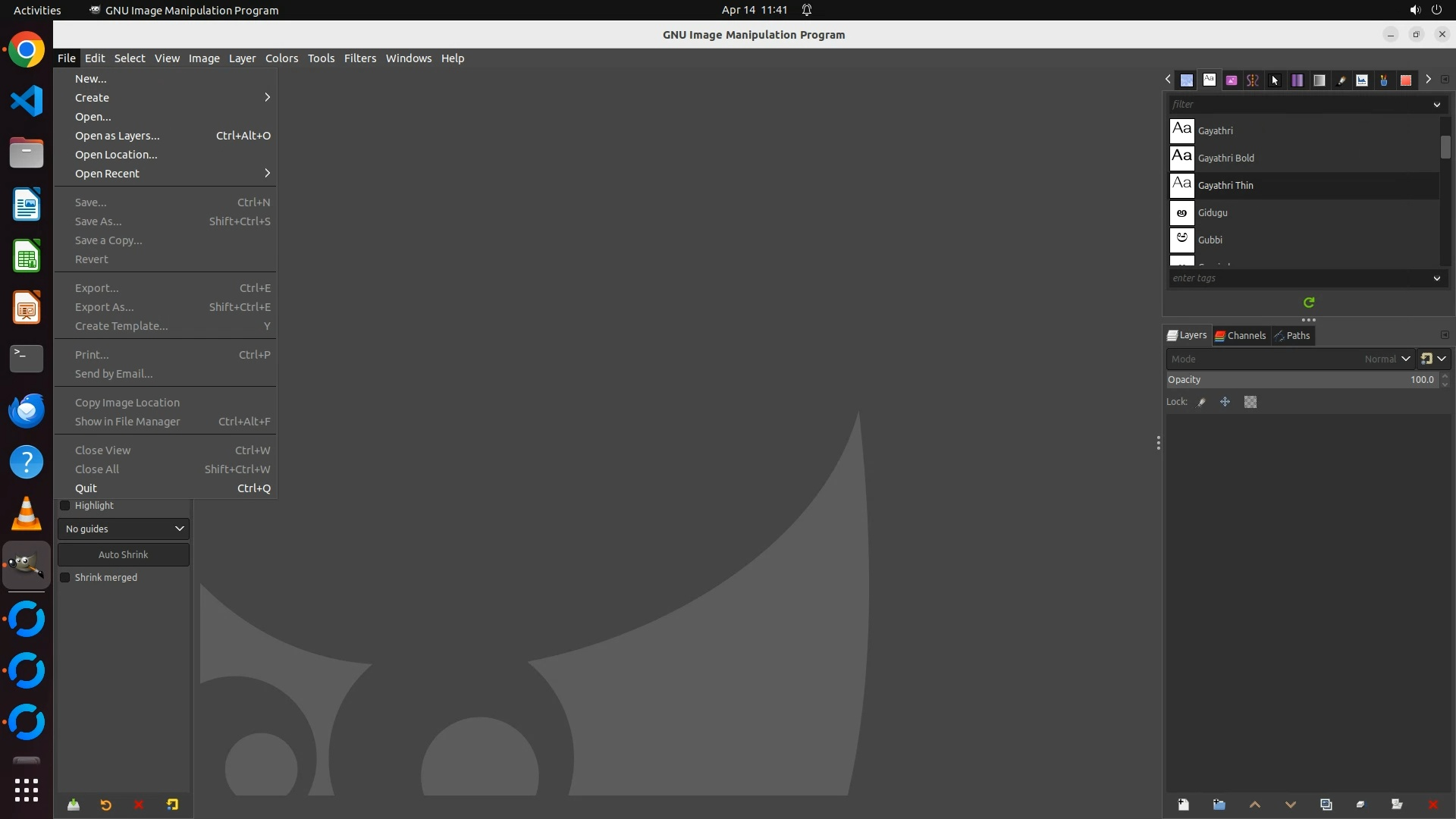
Task: Click the add layer mask icon
Action: click(x=1397, y=805)
